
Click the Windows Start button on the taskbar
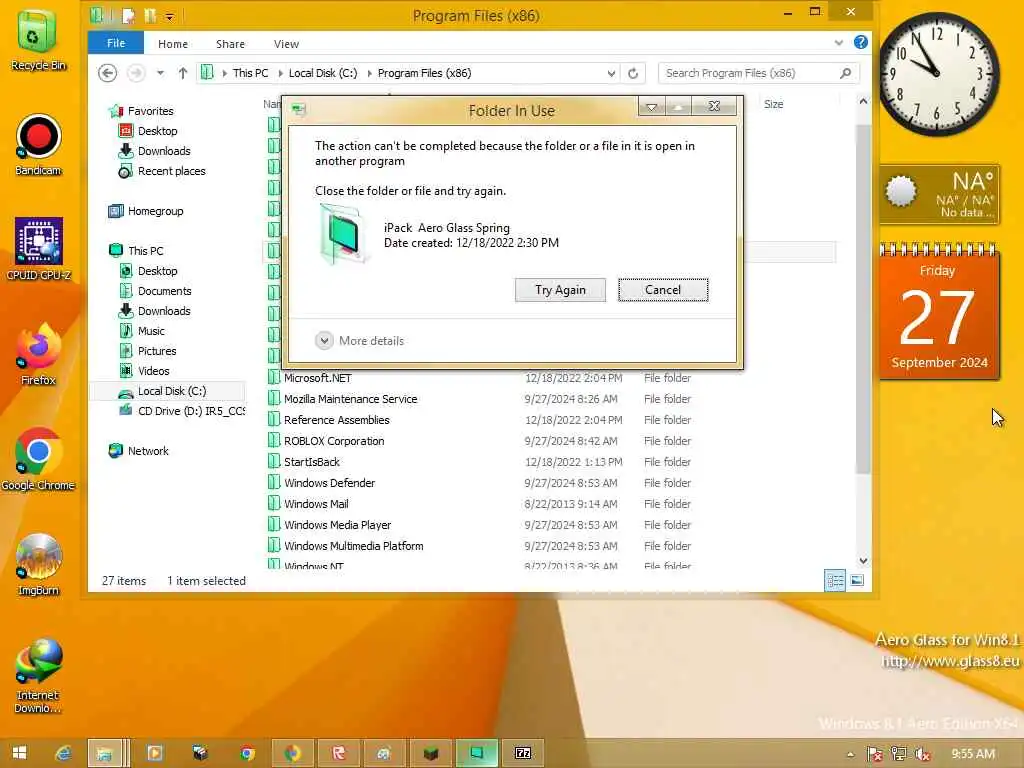click(20, 753)
